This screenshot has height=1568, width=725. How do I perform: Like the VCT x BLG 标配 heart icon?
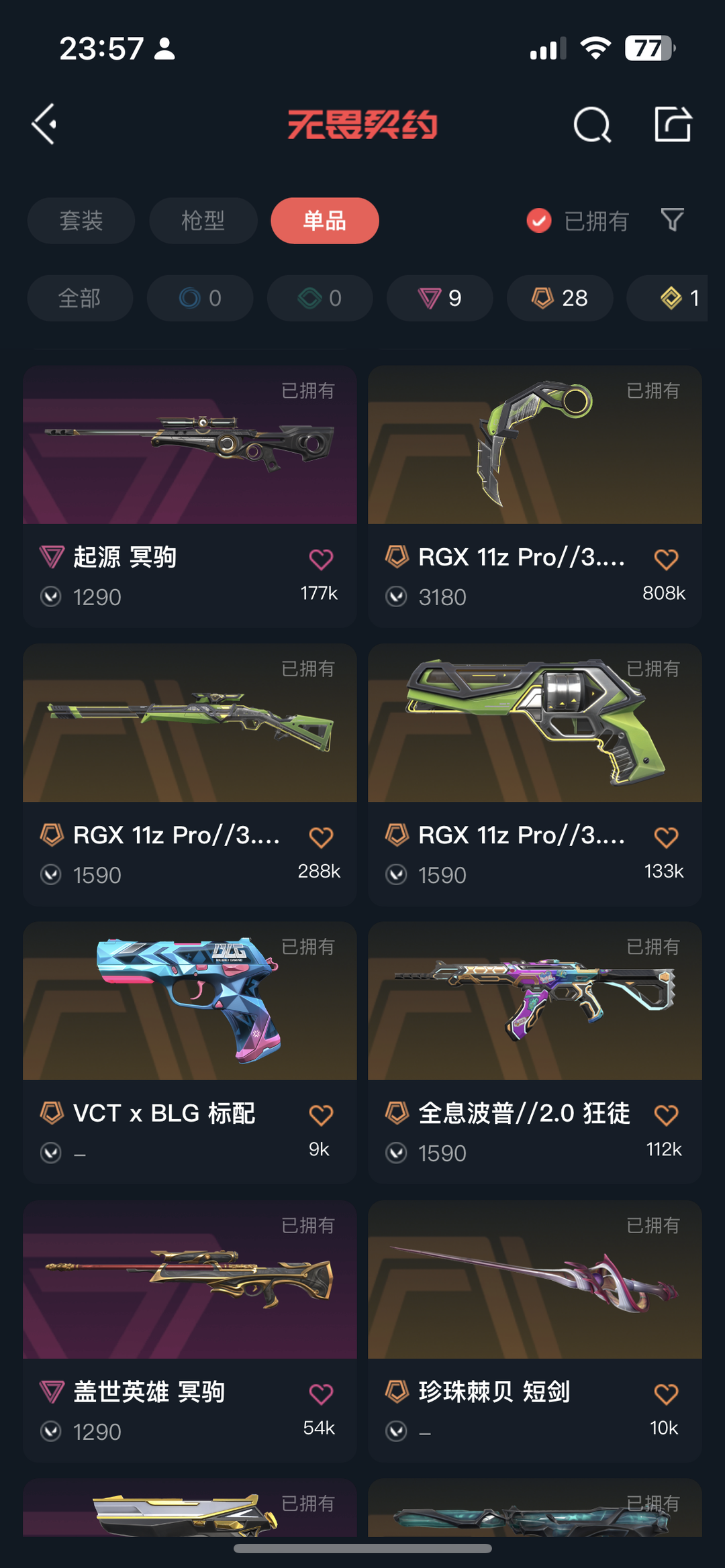[321, 1115]
